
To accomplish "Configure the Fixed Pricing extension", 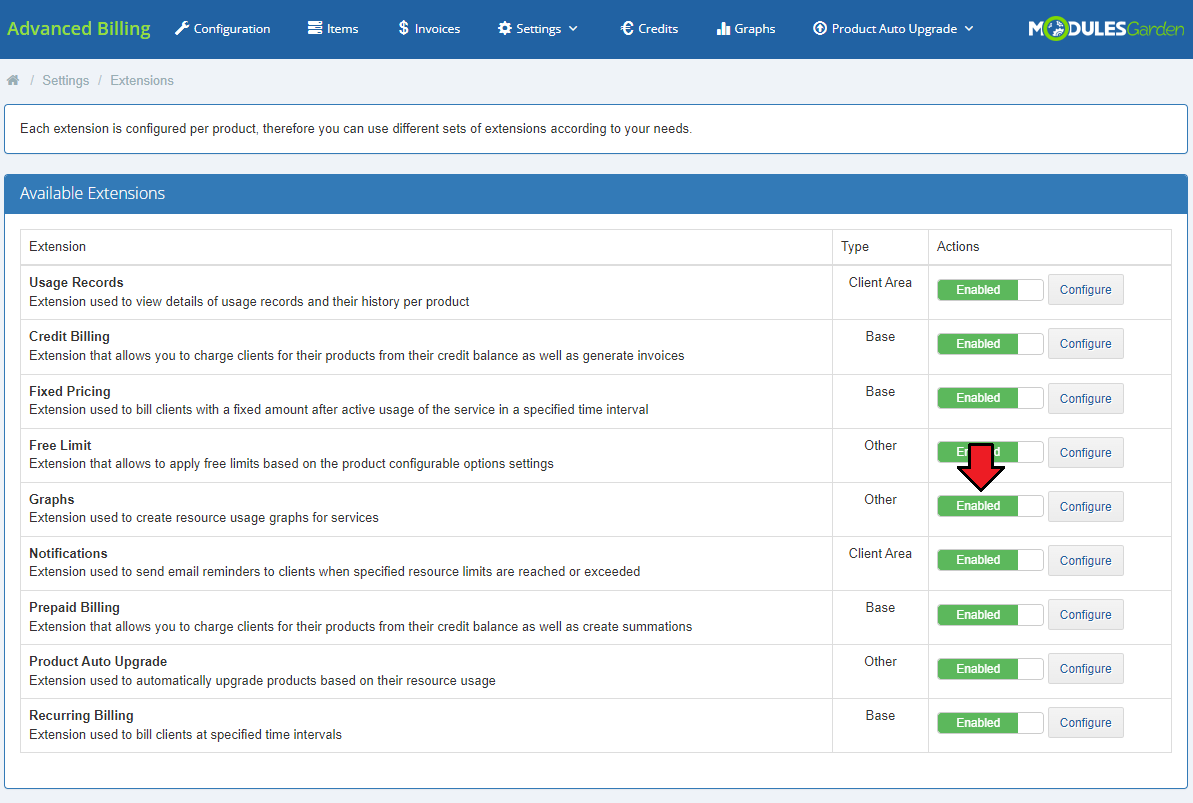I will pyautogui.click(x=1085, y=399).
